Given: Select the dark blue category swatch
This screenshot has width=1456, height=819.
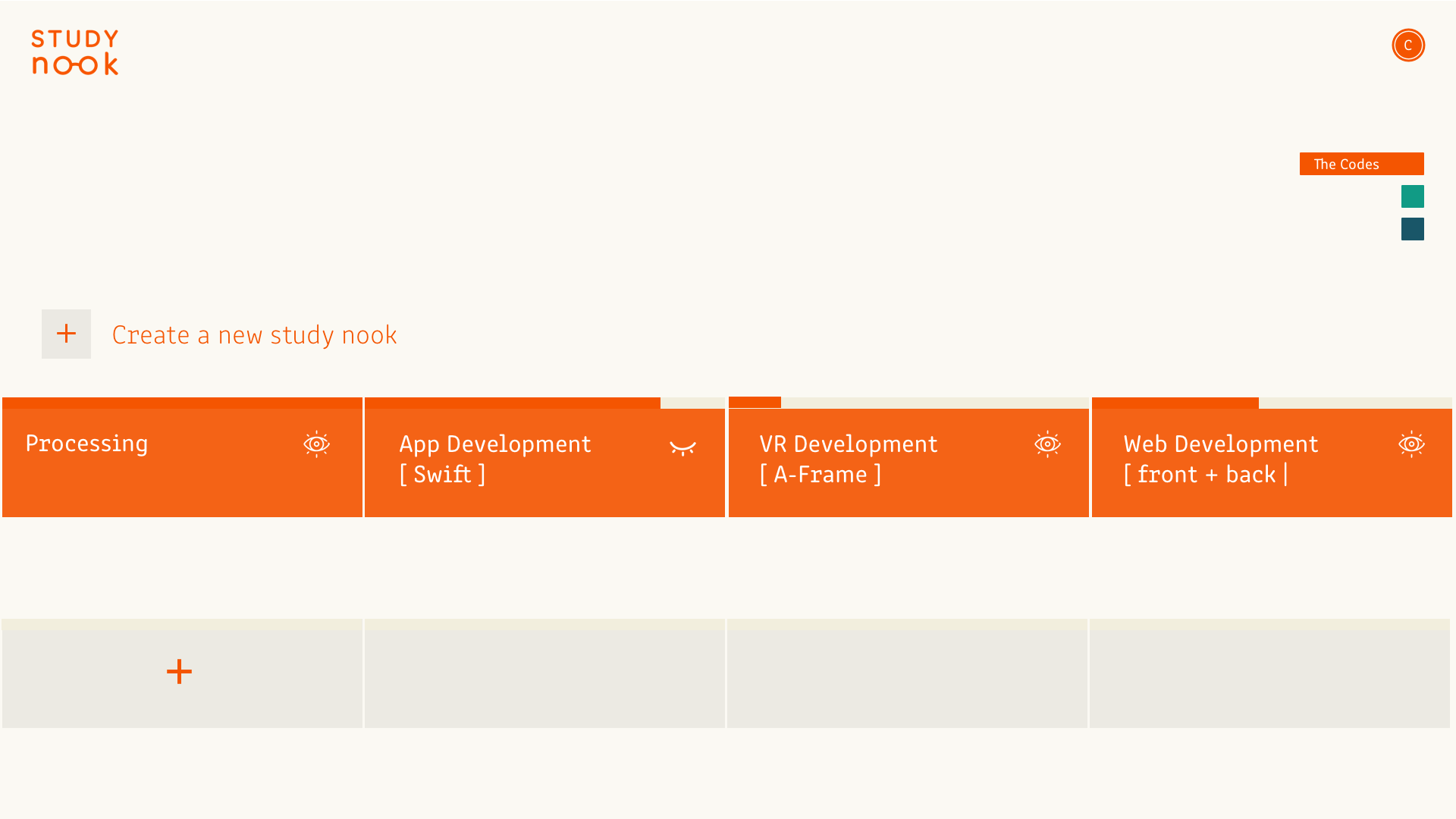Looking at the screenshot, I should tap(1412, 229).
